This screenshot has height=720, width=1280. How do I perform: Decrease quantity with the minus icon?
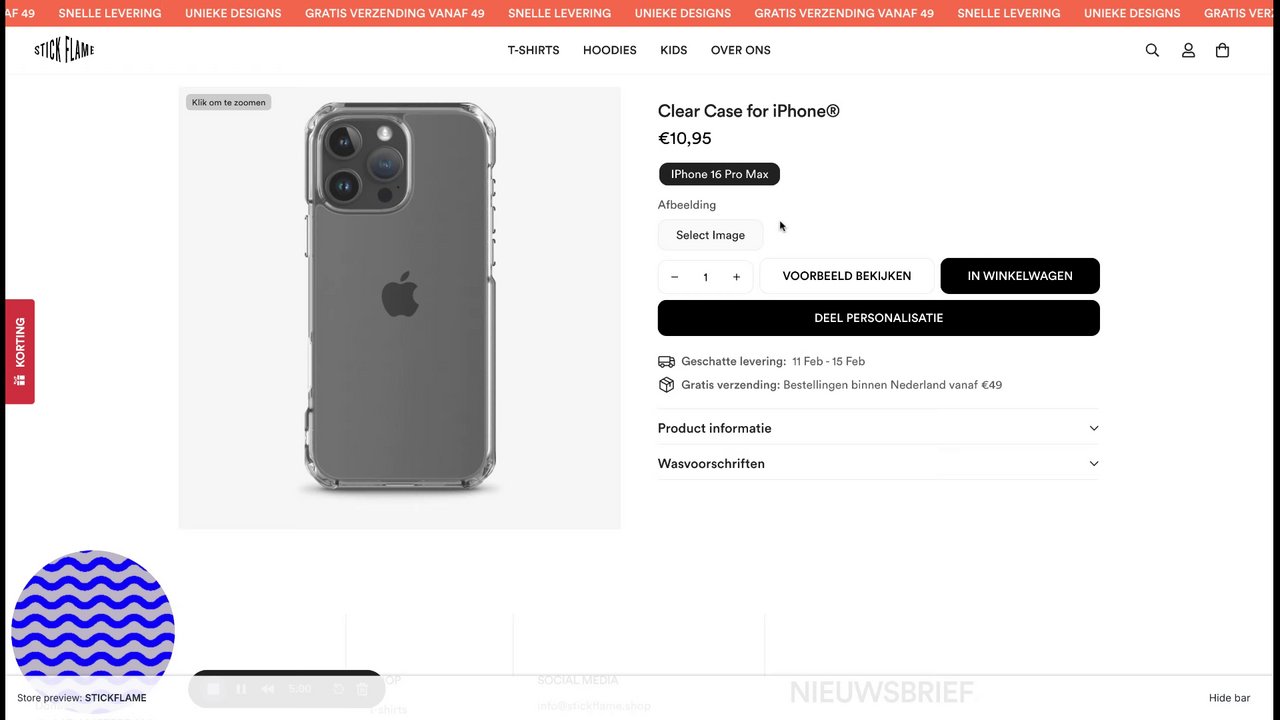click(x=675, y=277)
